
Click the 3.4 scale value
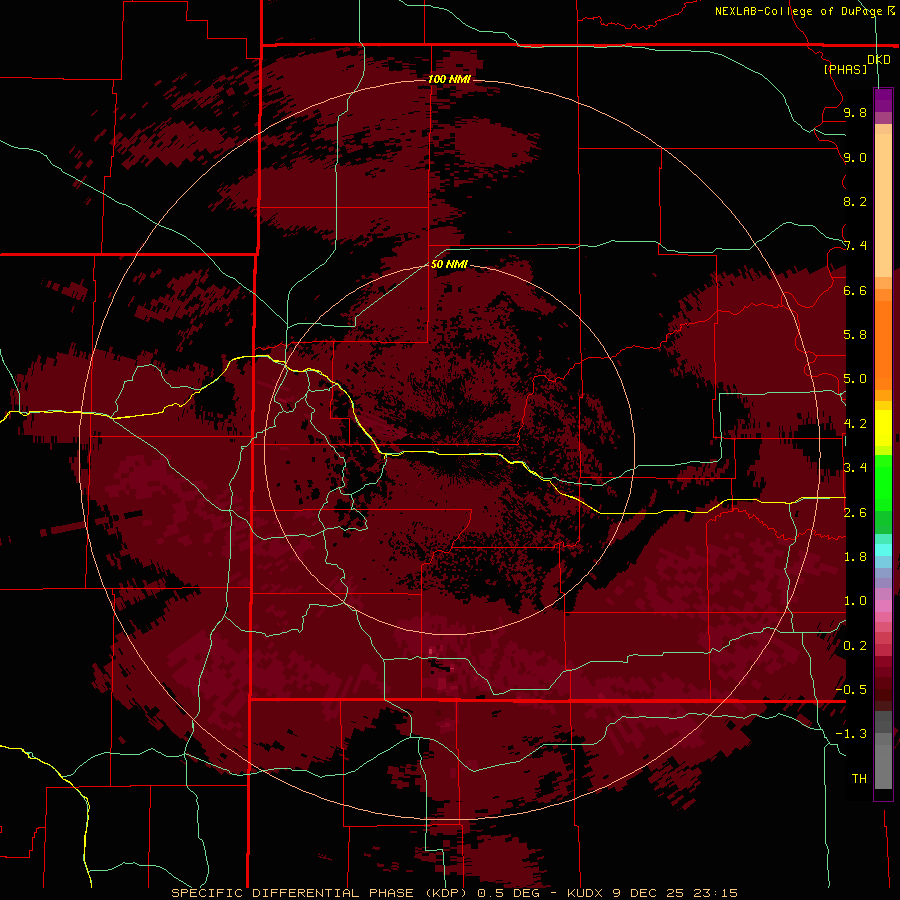pos(855,468)
